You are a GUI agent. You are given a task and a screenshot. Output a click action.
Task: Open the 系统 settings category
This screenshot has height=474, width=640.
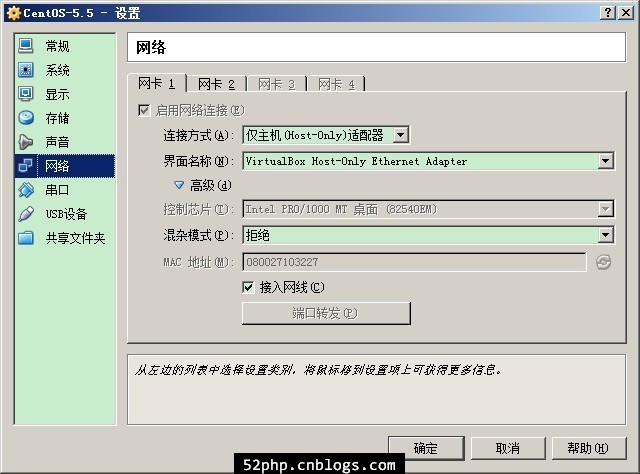64,70
